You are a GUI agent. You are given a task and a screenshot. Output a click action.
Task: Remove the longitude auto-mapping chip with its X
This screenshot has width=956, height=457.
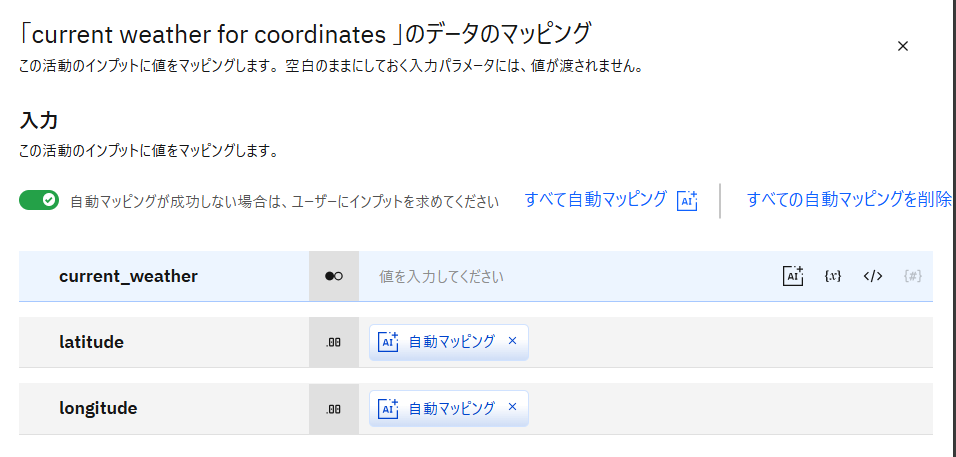click(x=513, y=407)
